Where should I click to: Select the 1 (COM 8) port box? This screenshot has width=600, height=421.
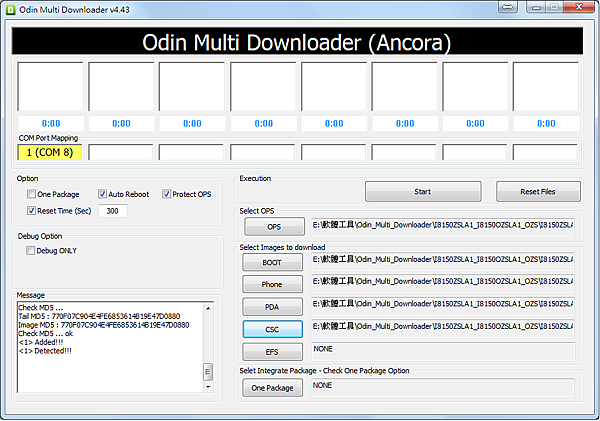pyautogui.click(x=50, y=152)
